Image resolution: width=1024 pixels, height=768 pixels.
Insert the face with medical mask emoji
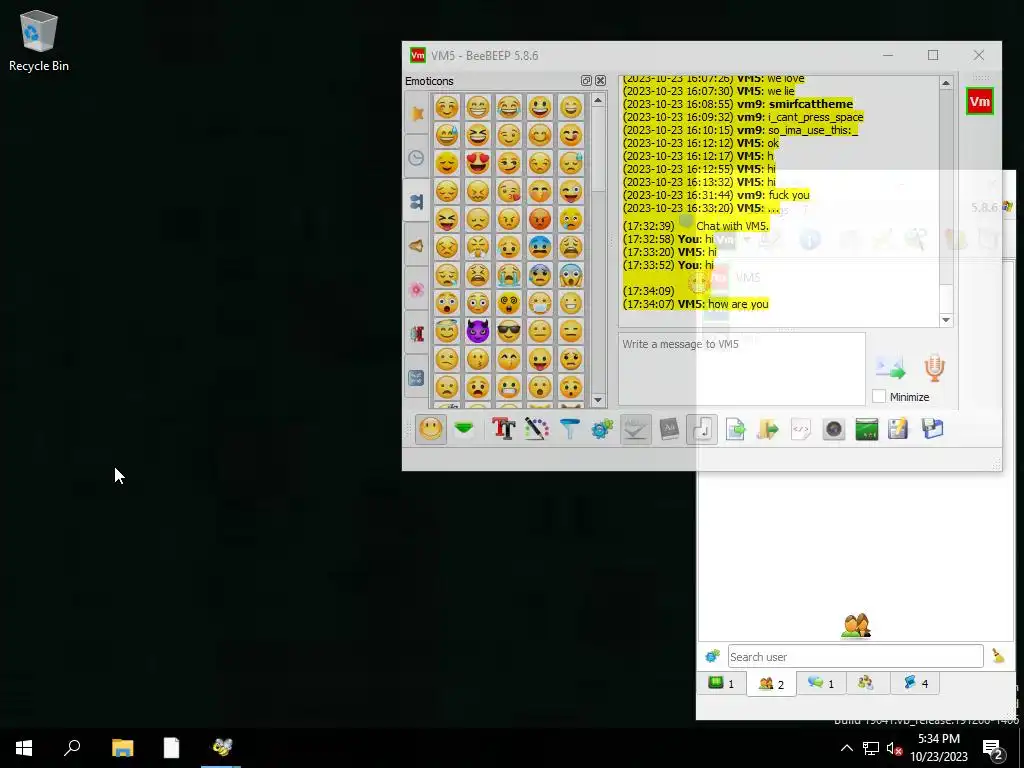tap(540, 303)
